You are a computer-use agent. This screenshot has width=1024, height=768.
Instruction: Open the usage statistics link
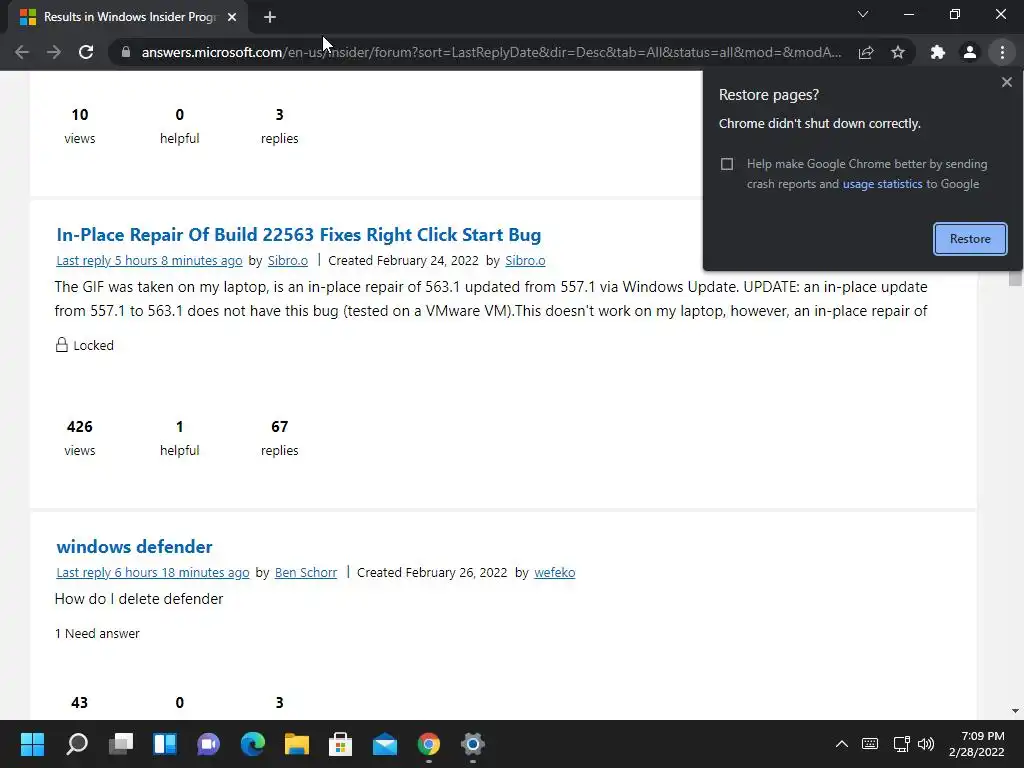[882, 184]
